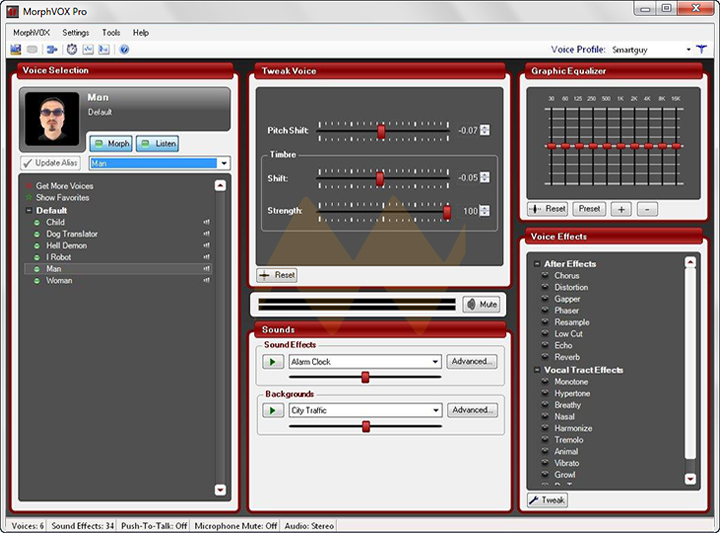Click the Backgrounds volume slider handle
The height and width of the screenshot is (533, 720).
(x=366, y=426)
